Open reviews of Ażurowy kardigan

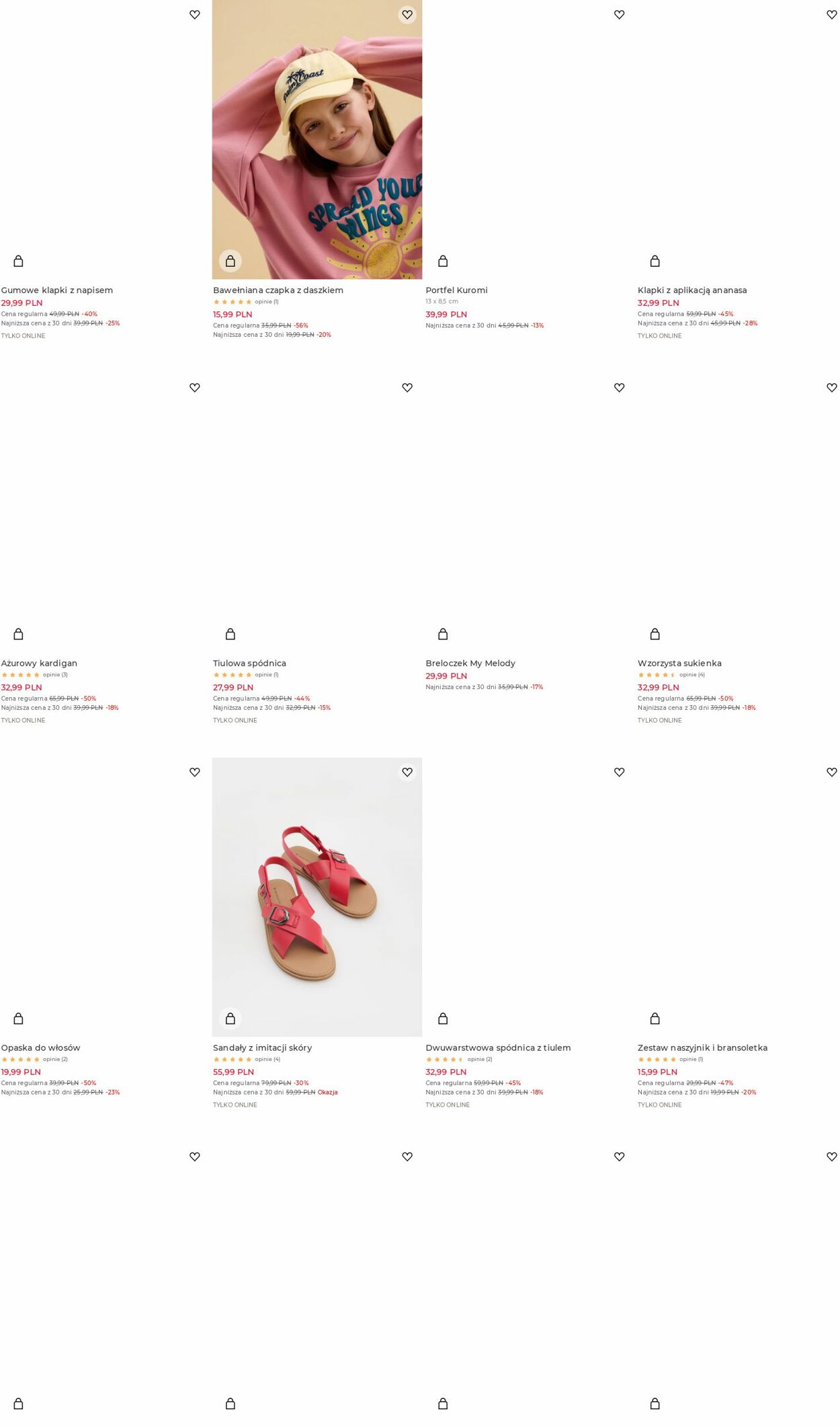click(x=55, y=674)
